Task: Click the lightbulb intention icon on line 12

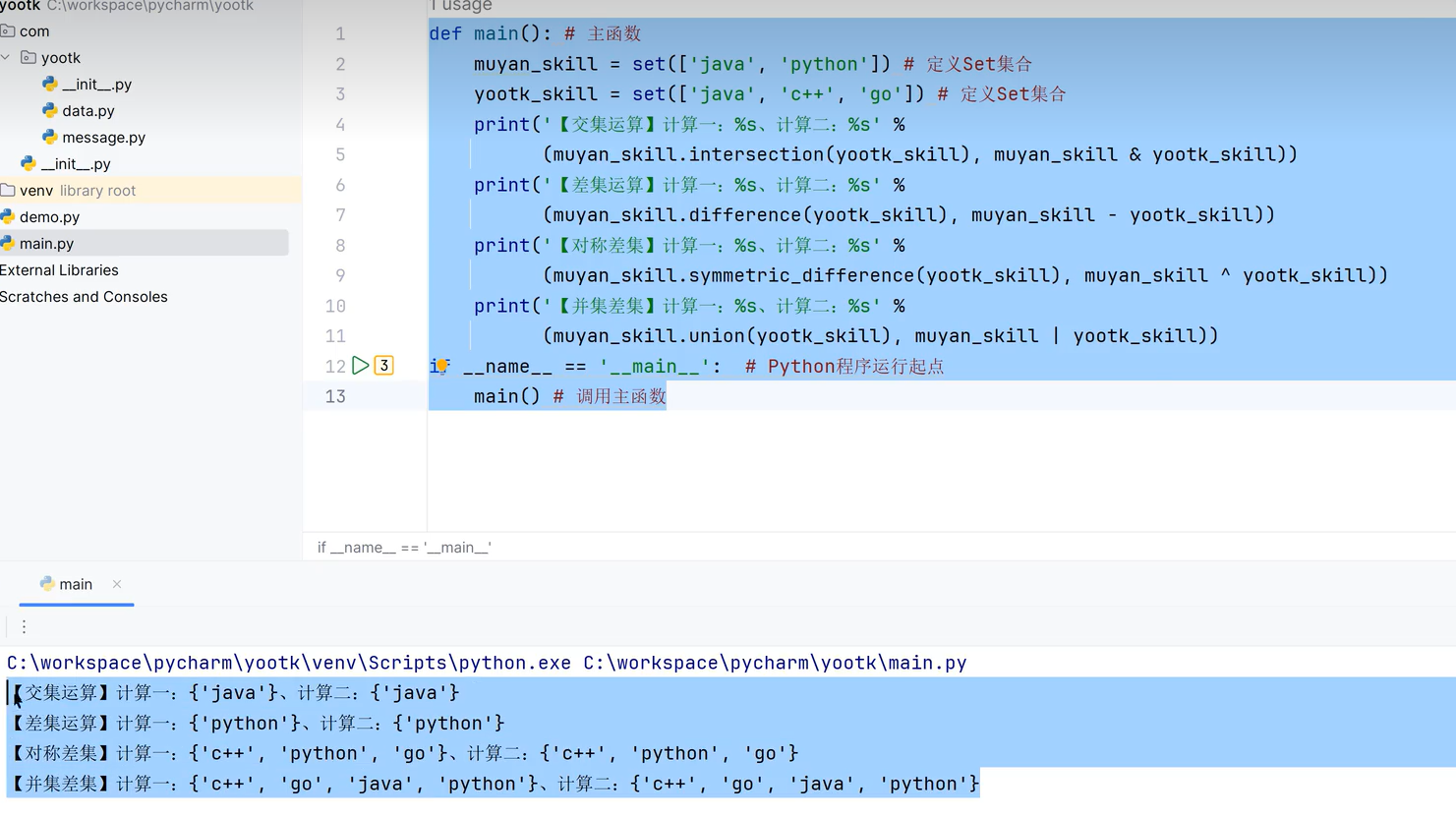Action: 441,366
